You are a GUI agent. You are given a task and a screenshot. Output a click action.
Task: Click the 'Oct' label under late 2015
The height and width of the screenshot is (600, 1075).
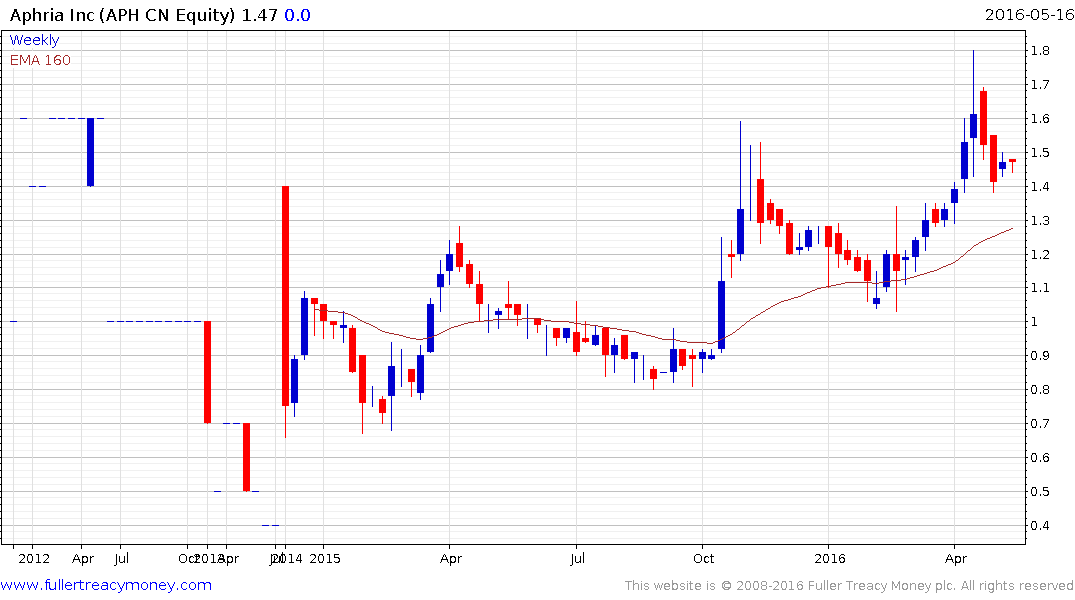pyautogui.click(x=703, y=558)
